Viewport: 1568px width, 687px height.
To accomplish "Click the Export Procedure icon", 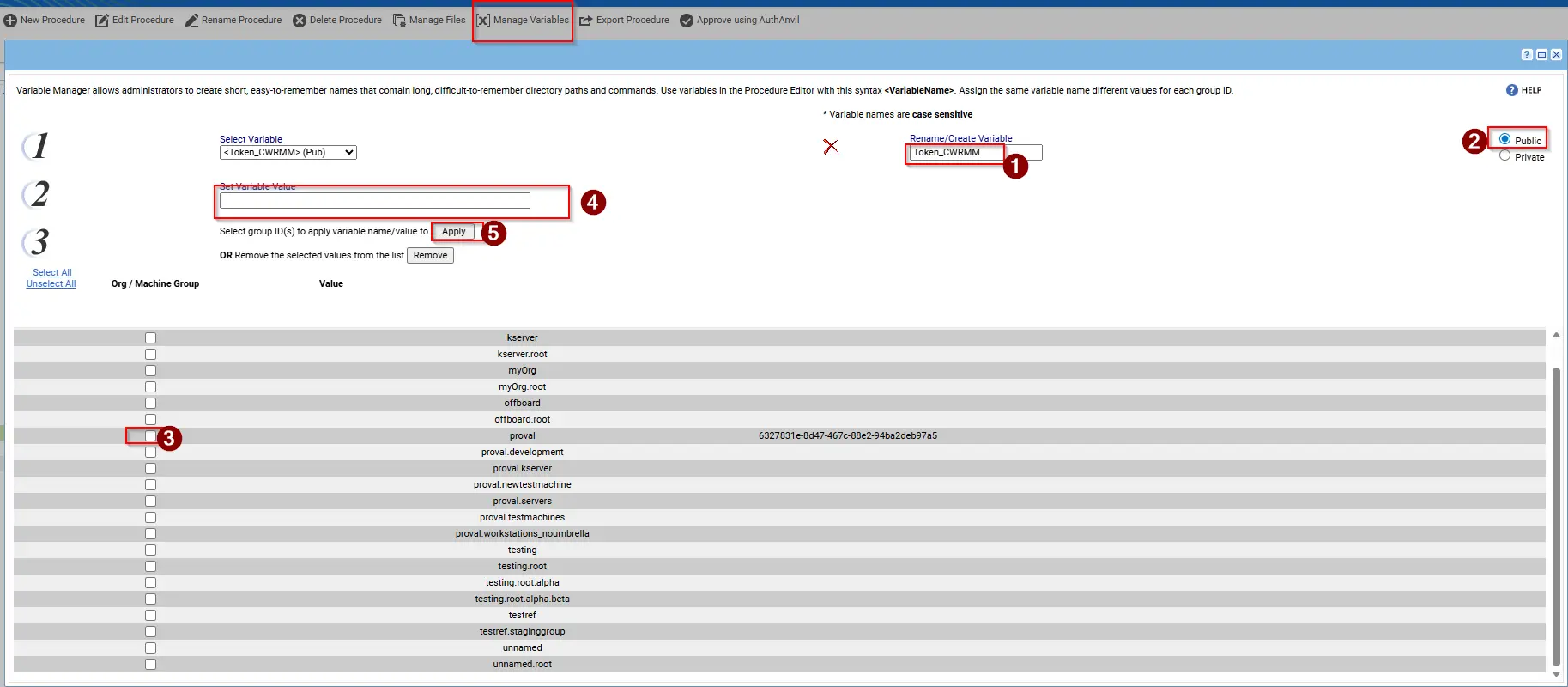I will (586, 21).
